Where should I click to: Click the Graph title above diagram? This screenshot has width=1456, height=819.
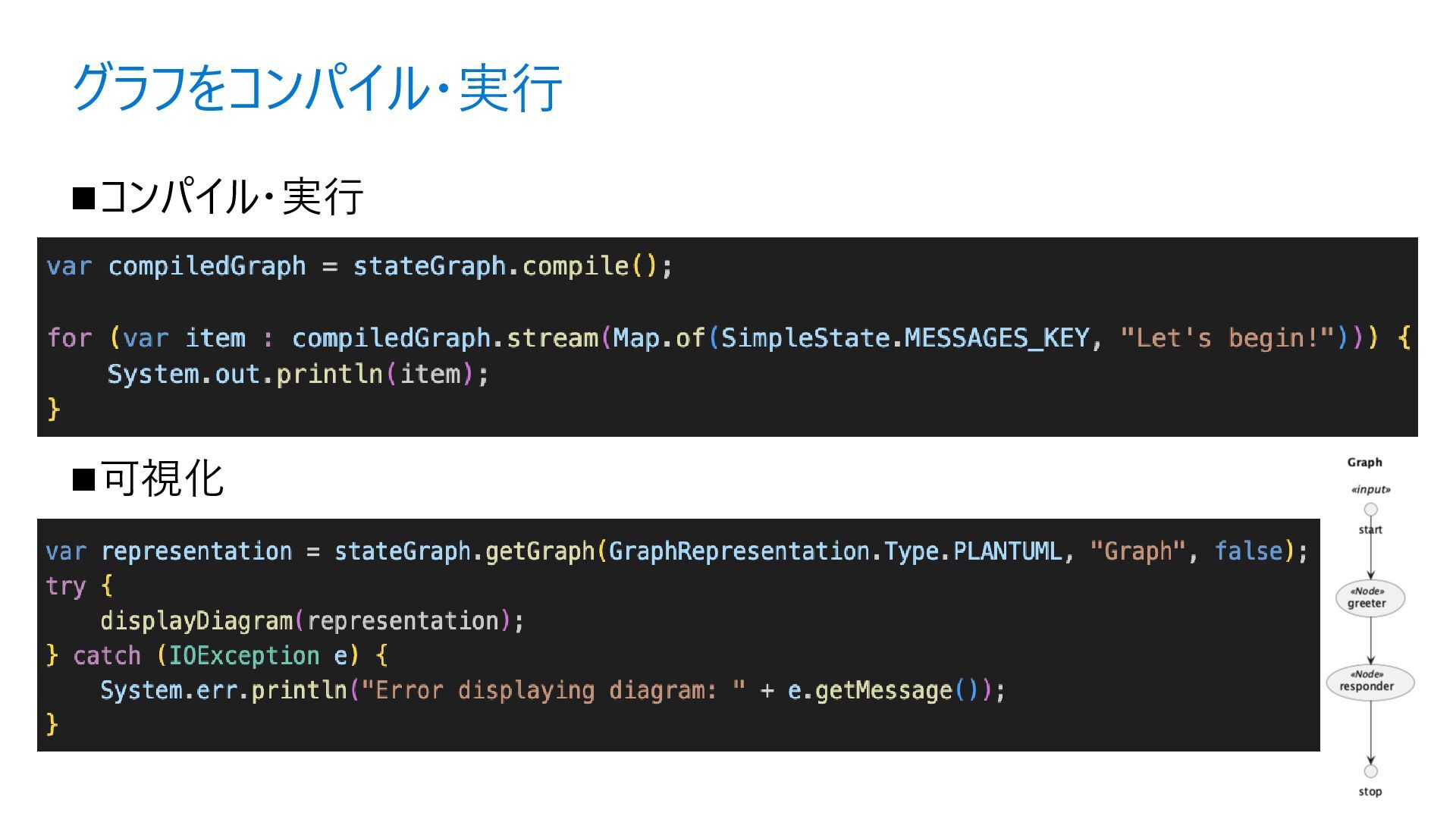tap(1364, 463)
